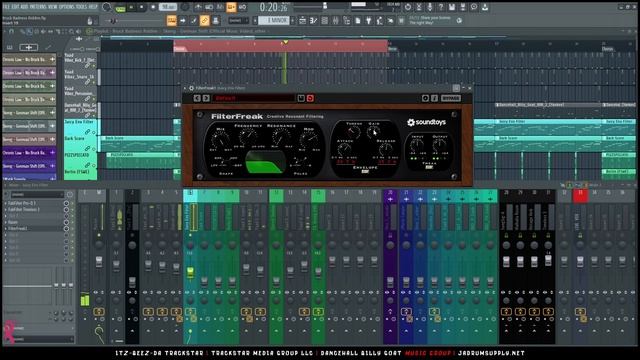
Task: Toggle the metronome icon in recording panel
Action: [x=198, y=7]
